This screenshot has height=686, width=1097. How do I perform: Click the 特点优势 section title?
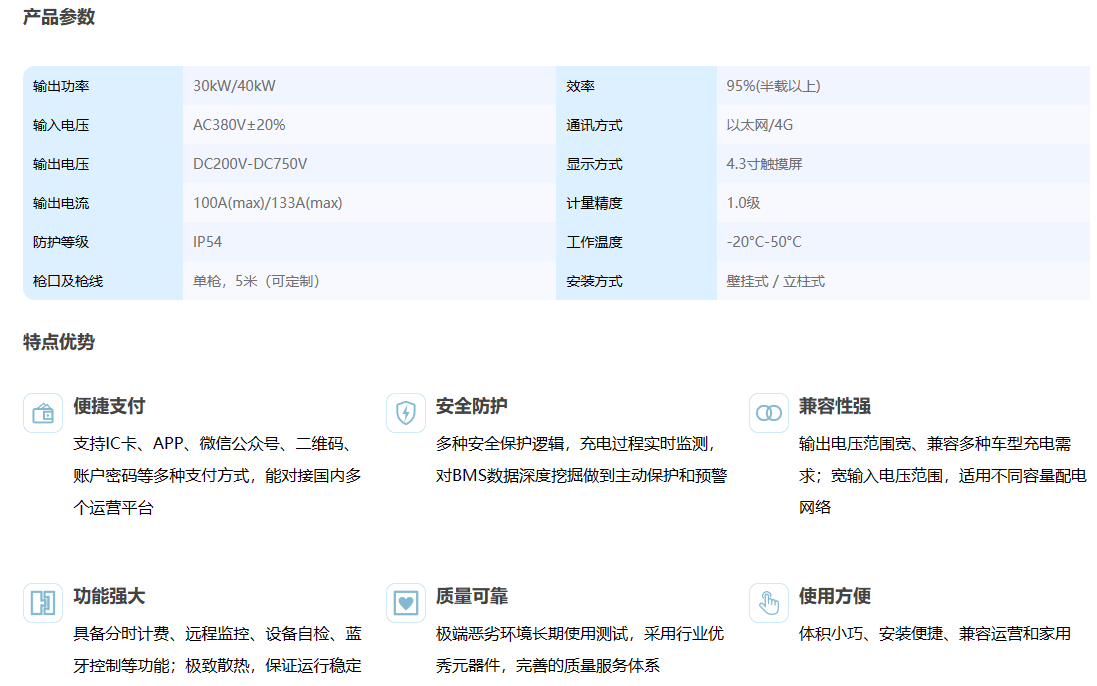[x=59, y=342]
